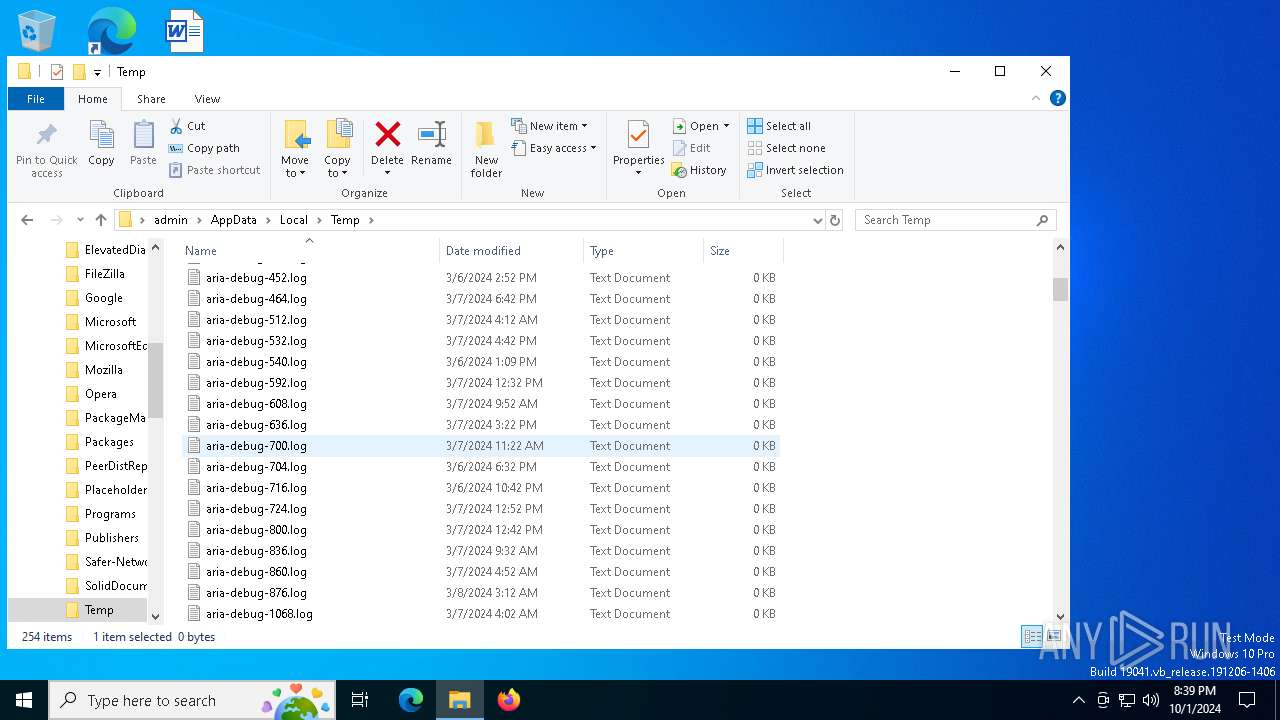This screenshot has width=1280, height=720.
Task: Click Copy path command
Action: click(204, 148)
